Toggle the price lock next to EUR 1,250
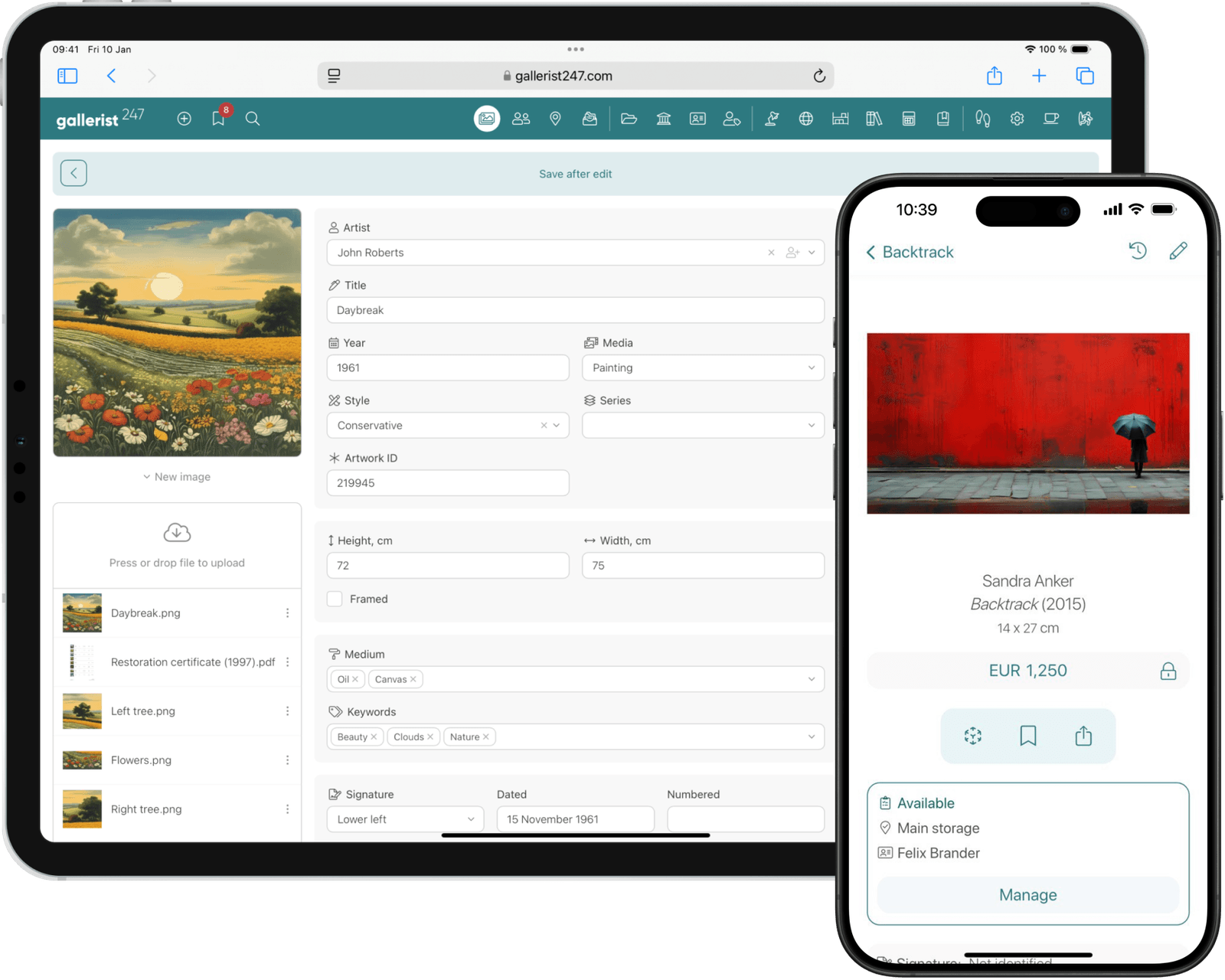This screenshot has height=980, width=1225. pyautogui.click(x=1168, y=671)
